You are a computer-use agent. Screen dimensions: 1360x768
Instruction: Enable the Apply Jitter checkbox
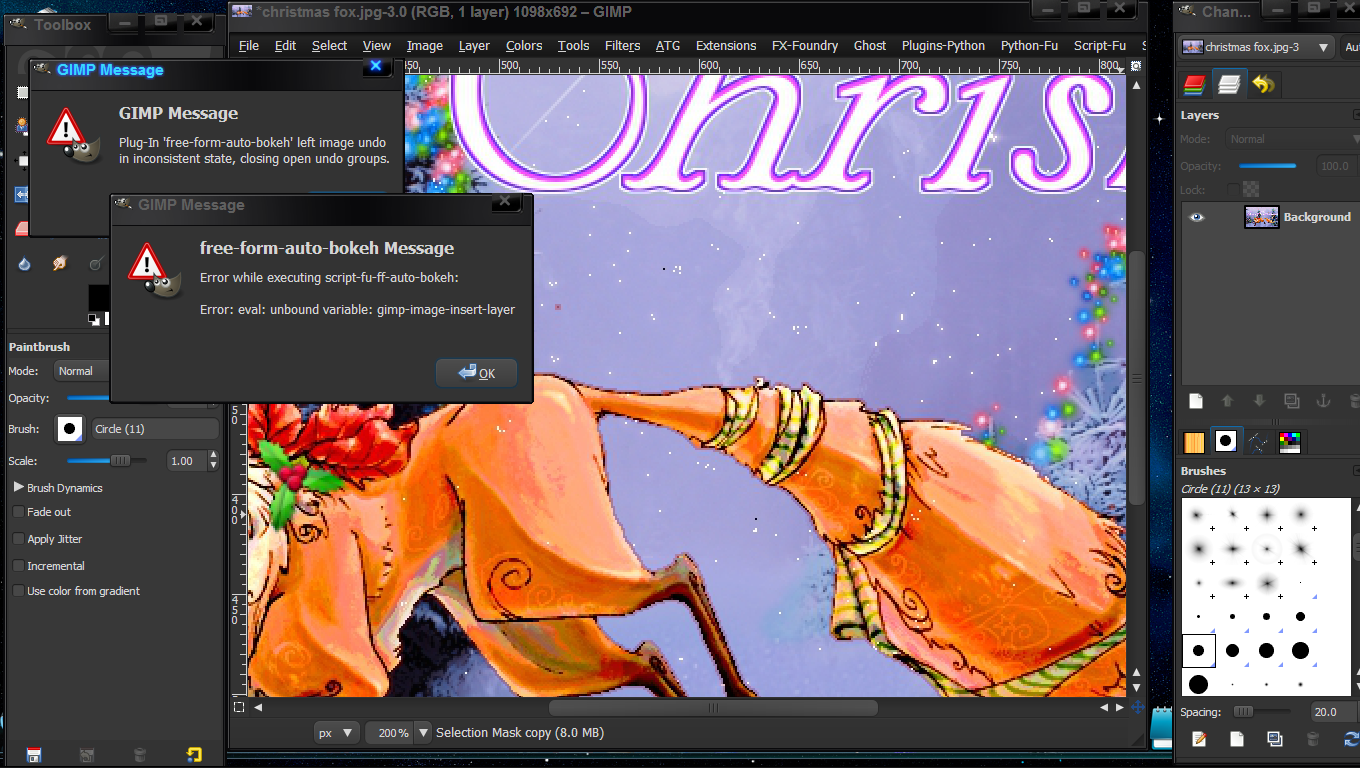pos(18,539)
